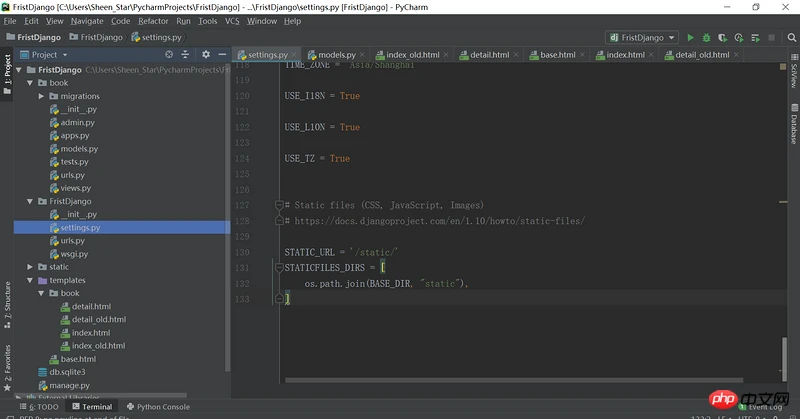This screenshot has width=800, height=419.
Task: Toggle the fold end marker on line 133
Action: coord(279,299)
